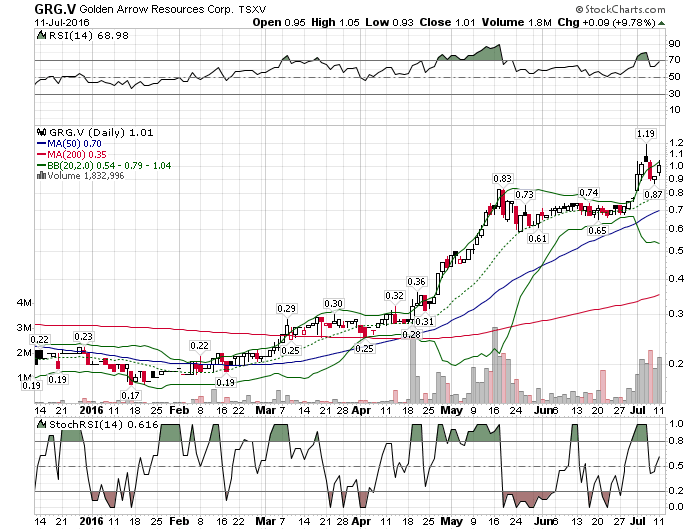Click the 0.31 price annotation
Screen dimensions: 700x530
[x=424, y=321]
